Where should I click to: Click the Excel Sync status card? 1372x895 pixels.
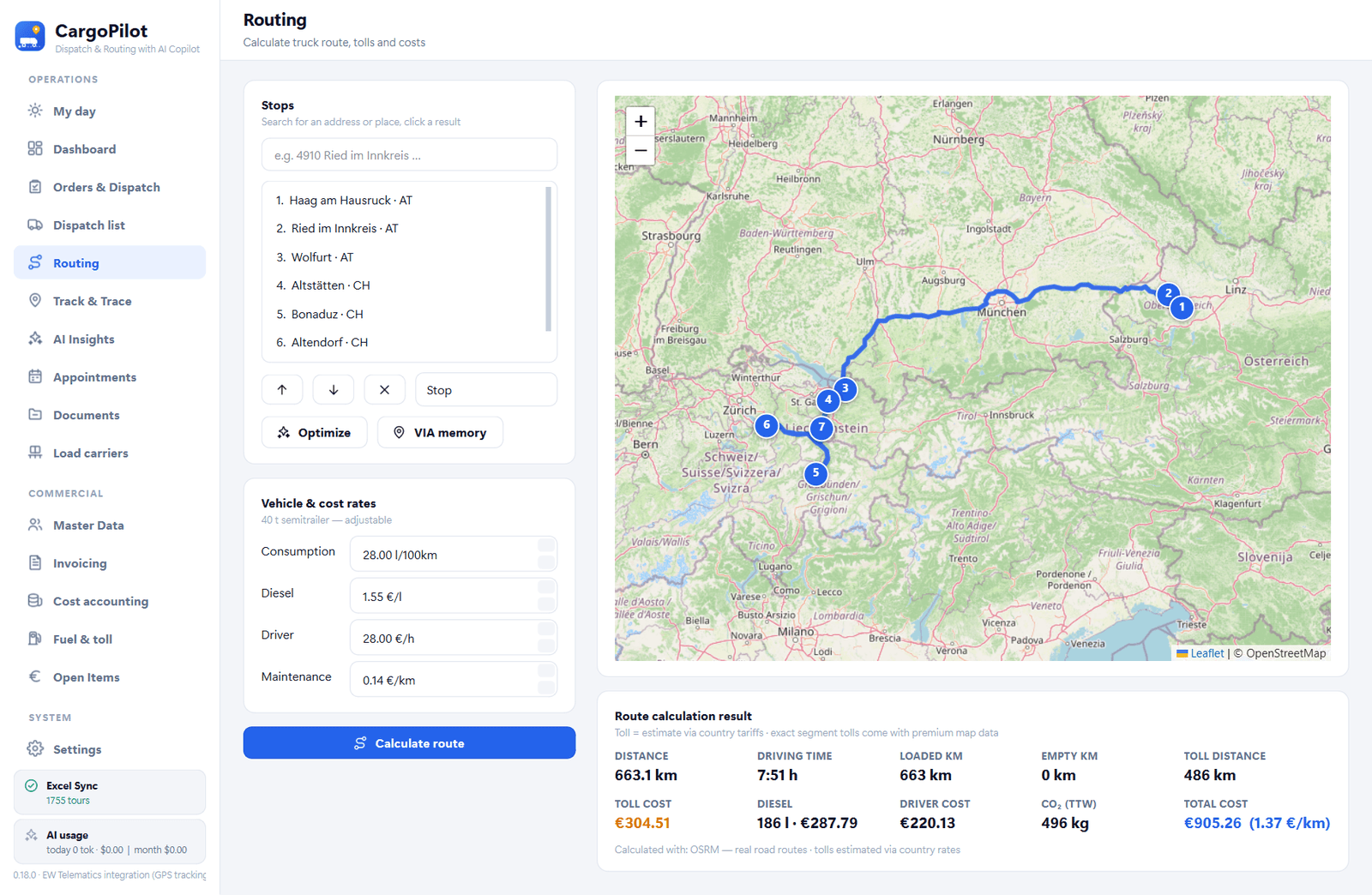110,792
